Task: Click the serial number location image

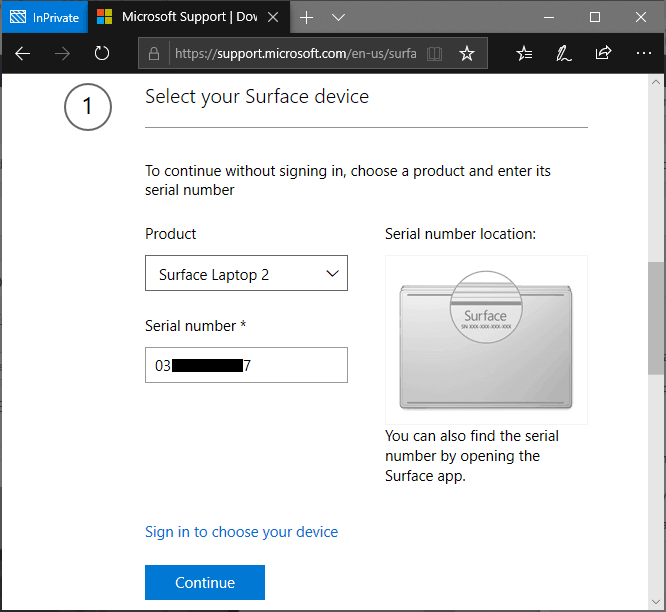Action: click(x=486, y=340)
